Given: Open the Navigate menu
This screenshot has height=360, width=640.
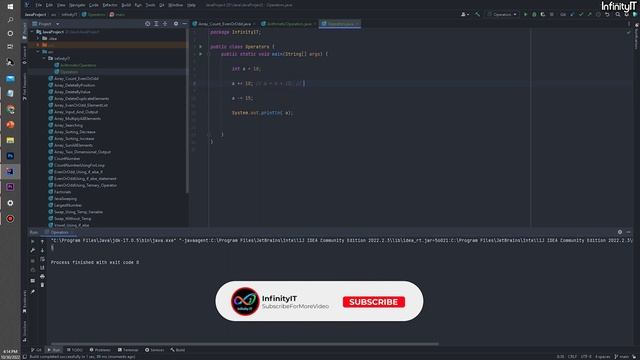Looking at the screenshot, I should pos(77,5).
